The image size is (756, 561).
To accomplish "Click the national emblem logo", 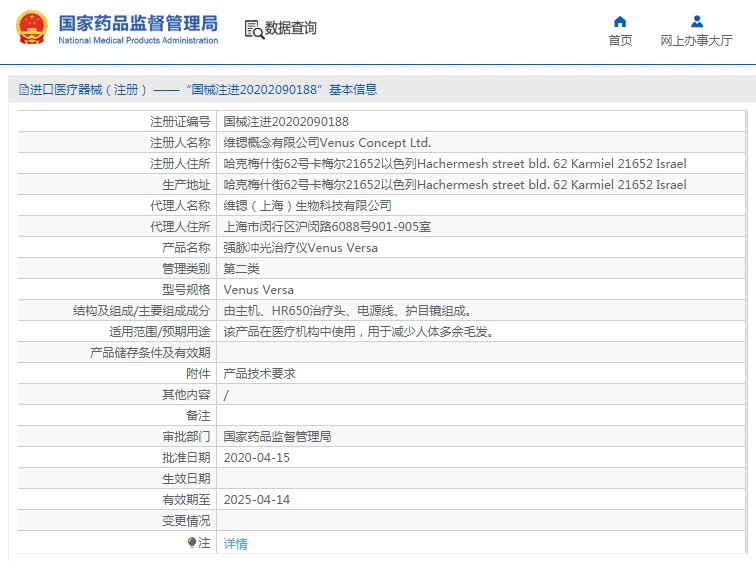I will pos(32,27).
